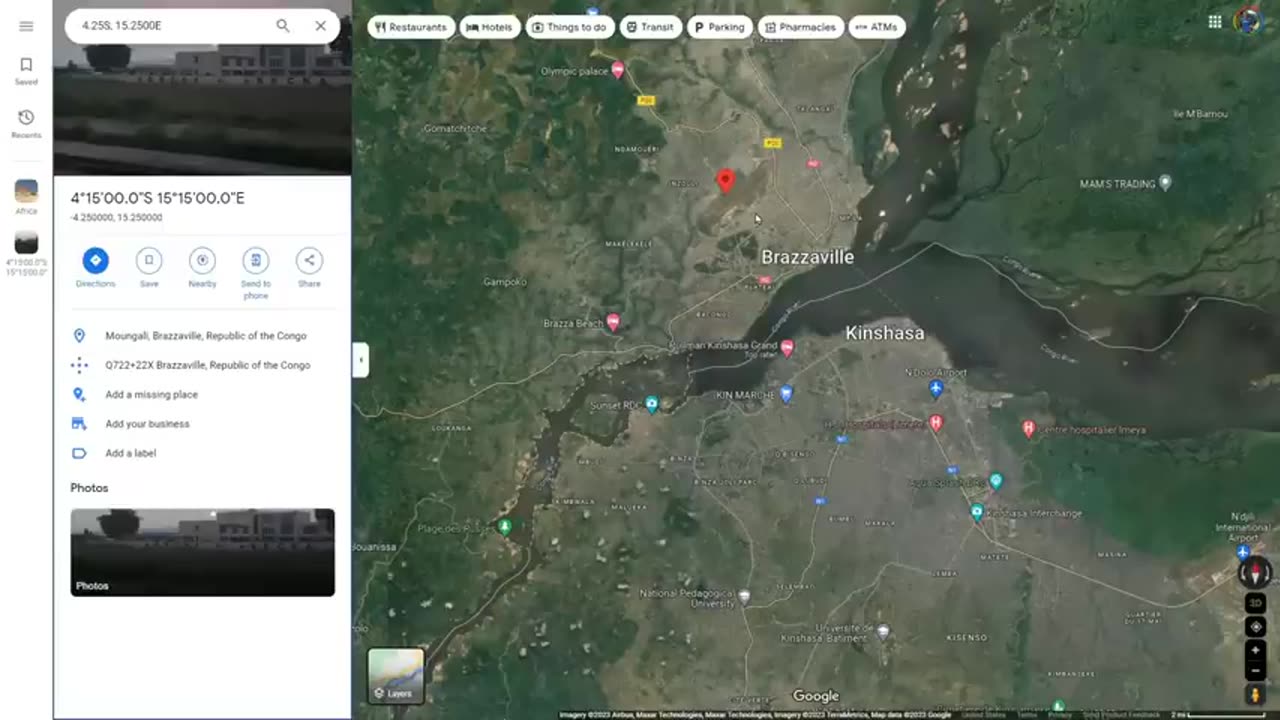This screenshot has width=1280, height=720.
Task: Collapse the side panel arrow
Action: coord(360,360)
